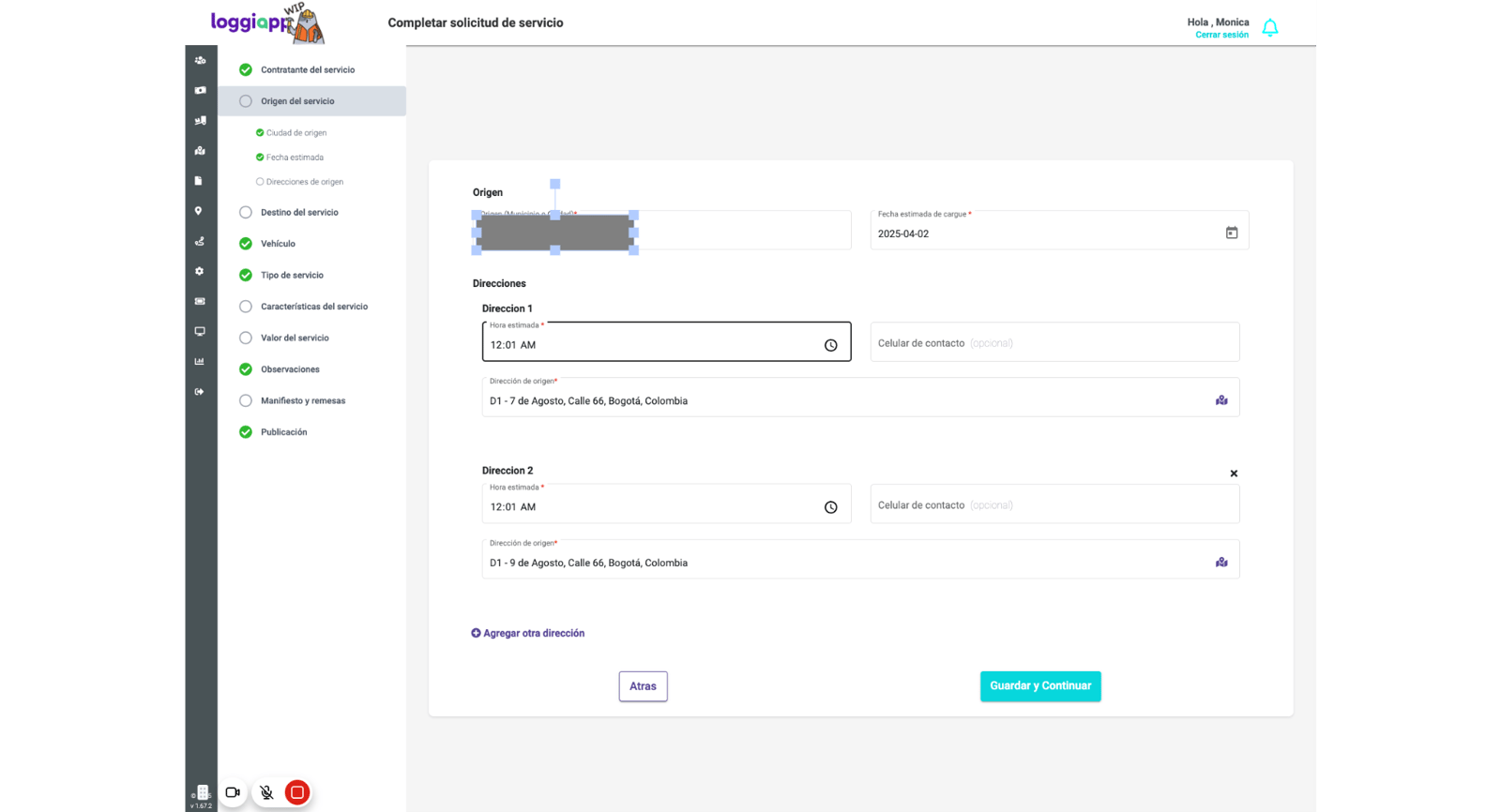Open Manifiesto y remesas step
This screenshot has width=1501, height=812.
[303, 400]
